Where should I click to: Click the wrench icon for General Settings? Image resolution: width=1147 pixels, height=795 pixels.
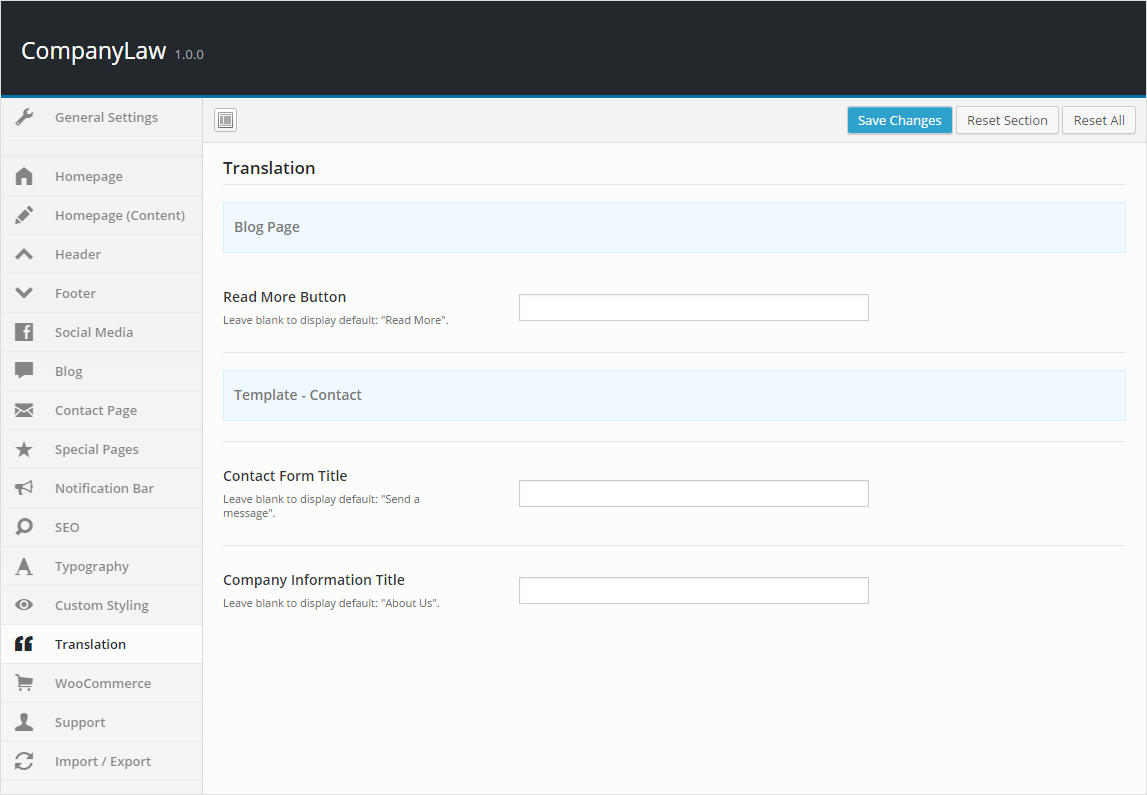(24, 117)
